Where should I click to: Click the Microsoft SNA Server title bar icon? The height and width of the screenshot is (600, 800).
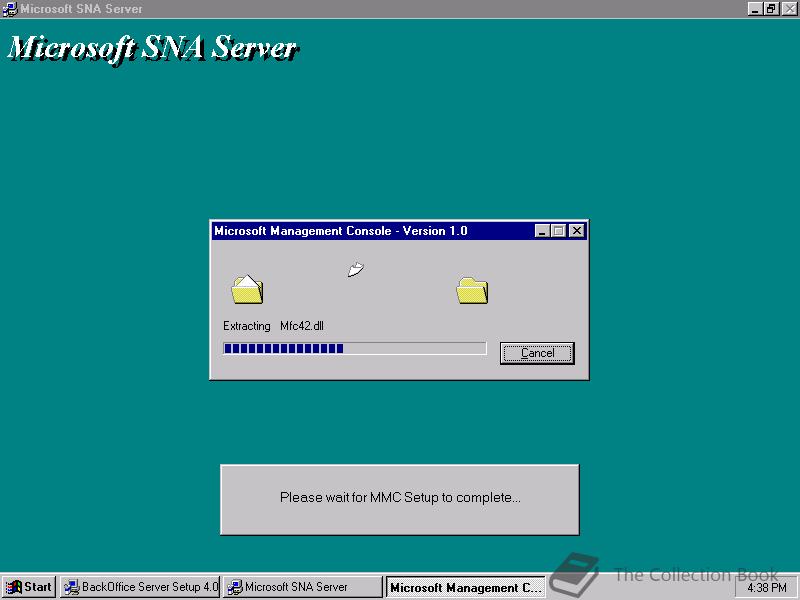click(x=9, y=9)
